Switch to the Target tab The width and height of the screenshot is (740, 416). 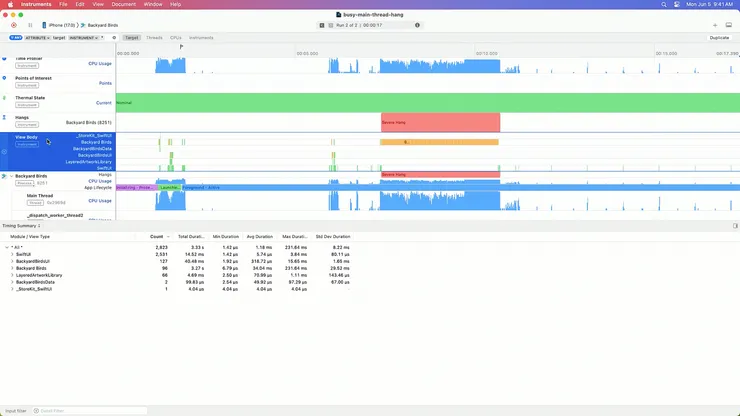click(132, 38)
